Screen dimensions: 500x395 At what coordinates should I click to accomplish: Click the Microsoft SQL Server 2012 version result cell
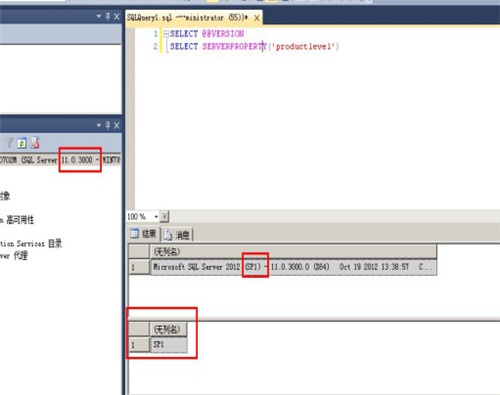tap(293, 267)
